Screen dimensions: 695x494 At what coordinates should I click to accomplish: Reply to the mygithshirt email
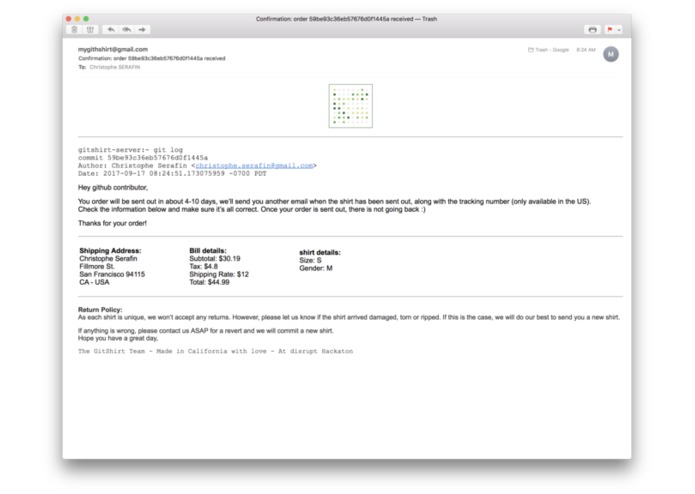coord(111,30)
